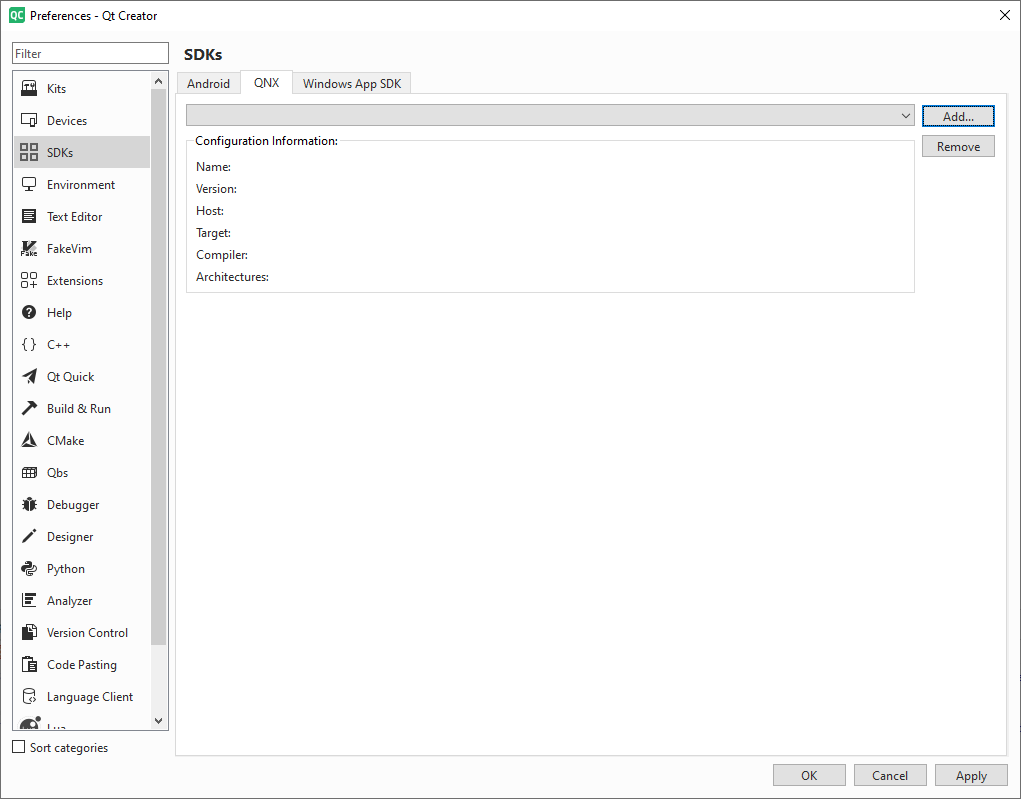
Task: Close the Preferences window
Action: 1005,15
